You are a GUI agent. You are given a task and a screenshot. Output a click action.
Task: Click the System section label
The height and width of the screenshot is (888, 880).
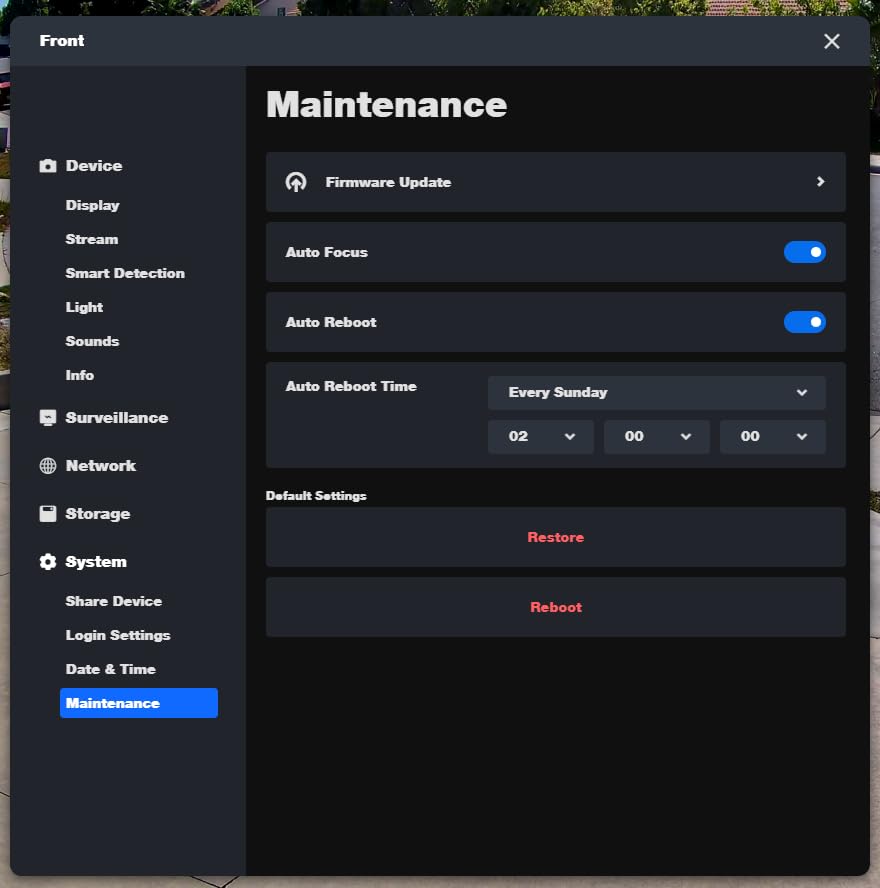pyautogui.click(x=96, y=562)
